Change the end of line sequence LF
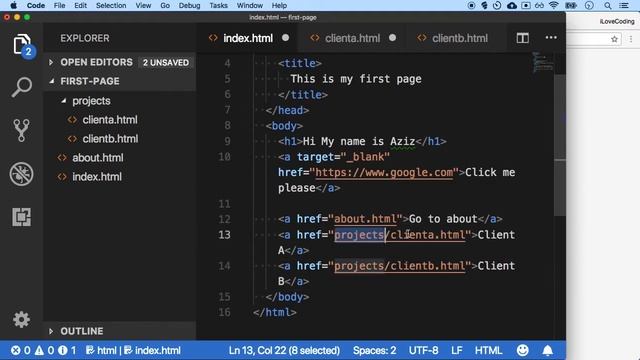The image size is (640, 360). point(456,350)
